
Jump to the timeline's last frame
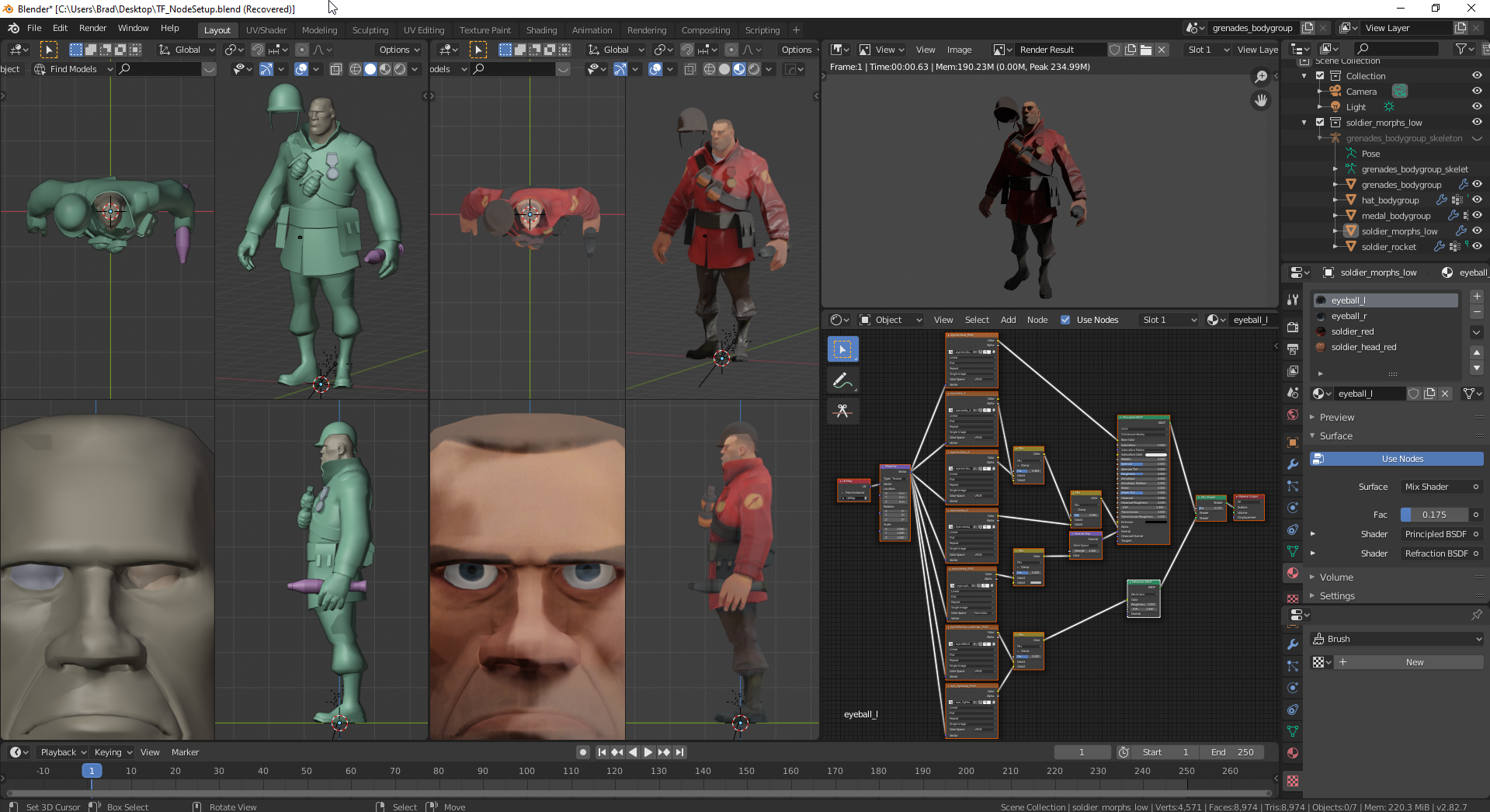pos(680,752)
